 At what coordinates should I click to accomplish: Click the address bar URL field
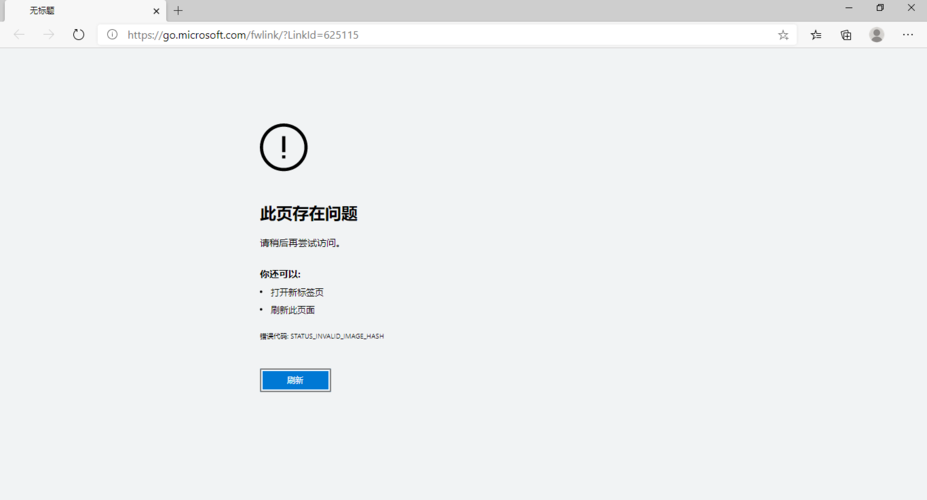pyautogui.click(x=446, y=35)
